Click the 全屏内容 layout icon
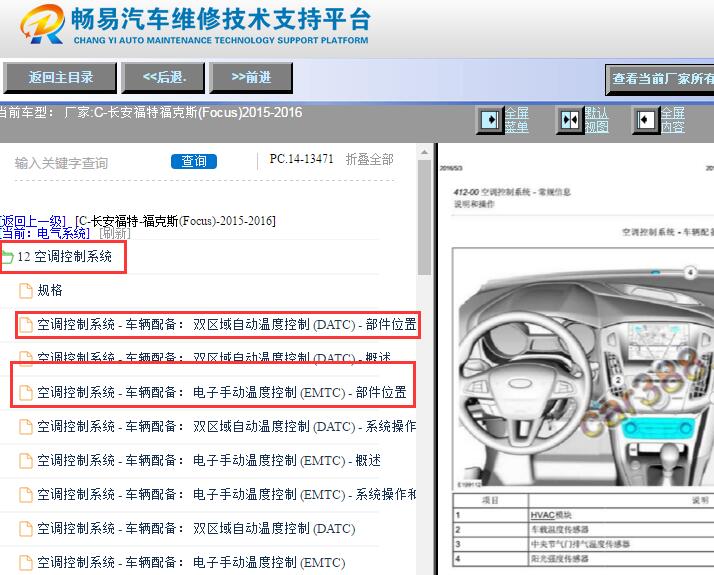 coord(646,120)
